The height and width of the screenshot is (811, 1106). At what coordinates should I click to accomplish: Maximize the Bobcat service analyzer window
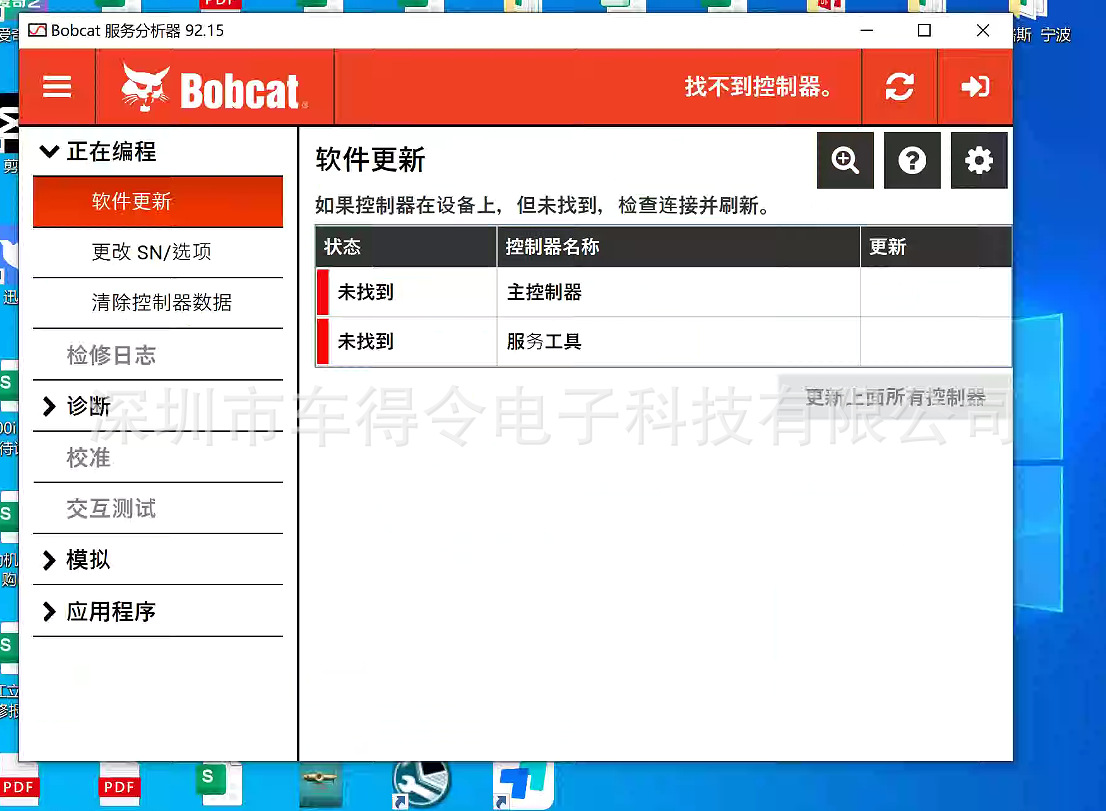(924, 30)
